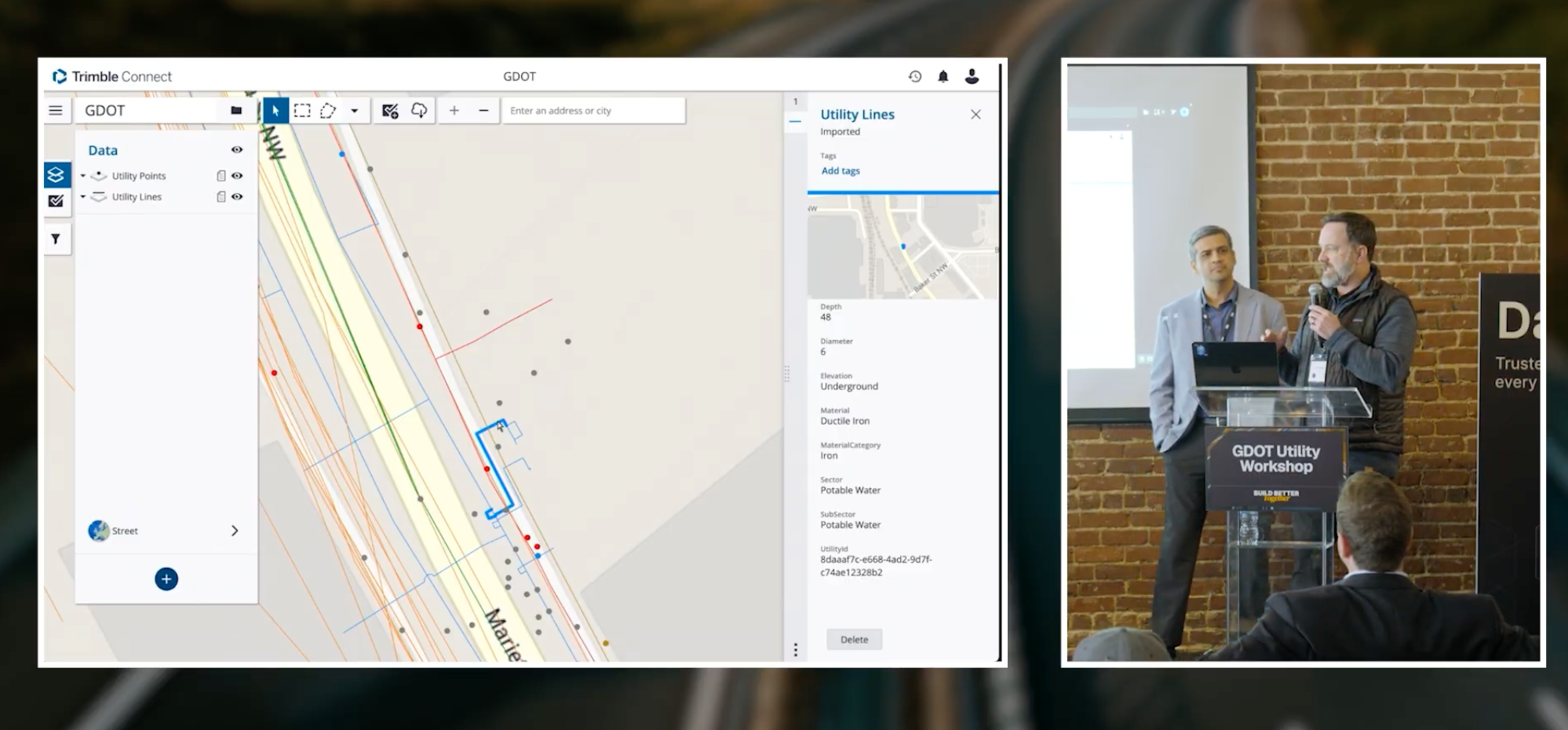
Task: Click the GDOT project name in the header
Action: 520,76
